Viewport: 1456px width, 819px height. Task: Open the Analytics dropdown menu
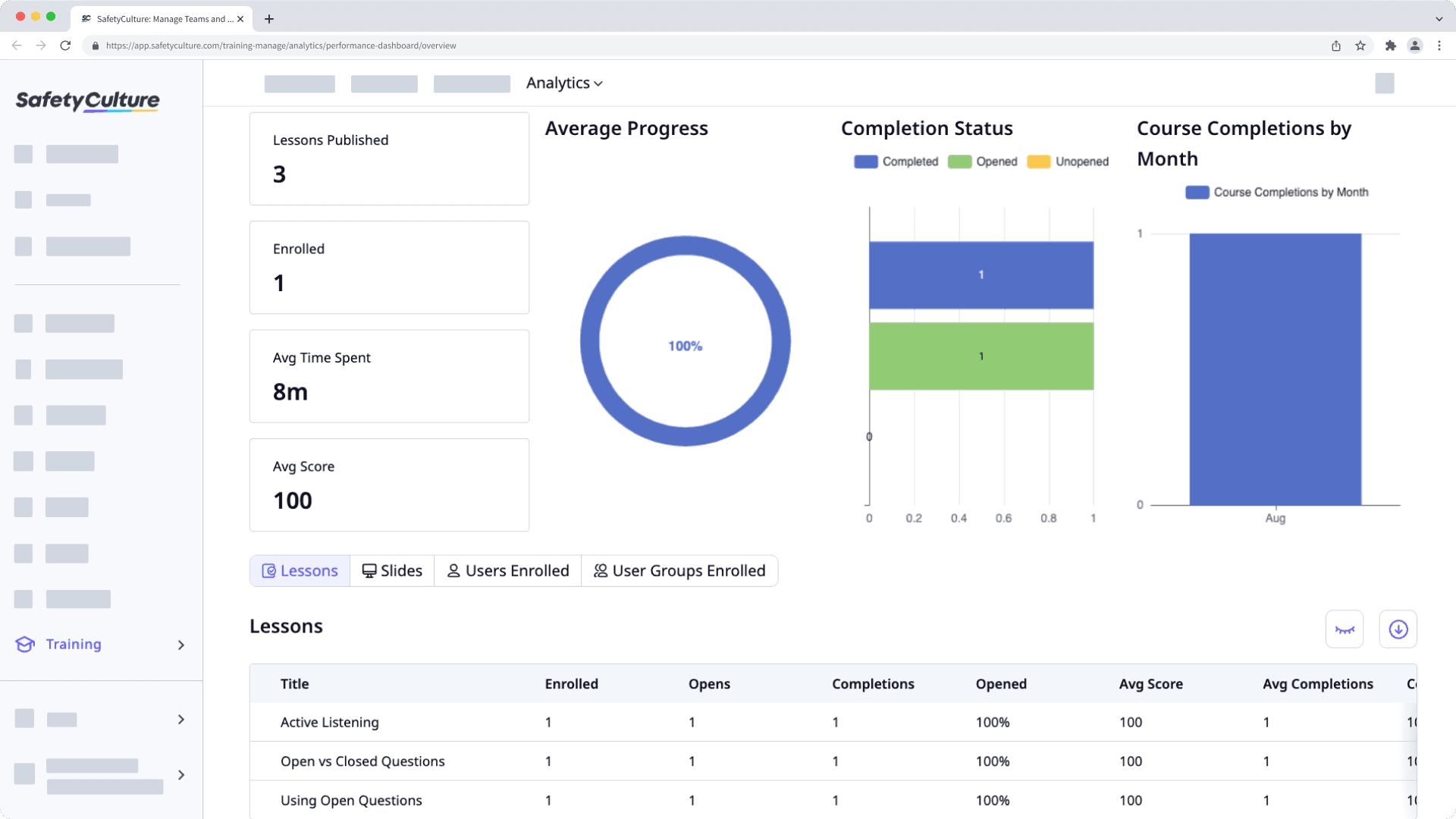tap(564, 83)
